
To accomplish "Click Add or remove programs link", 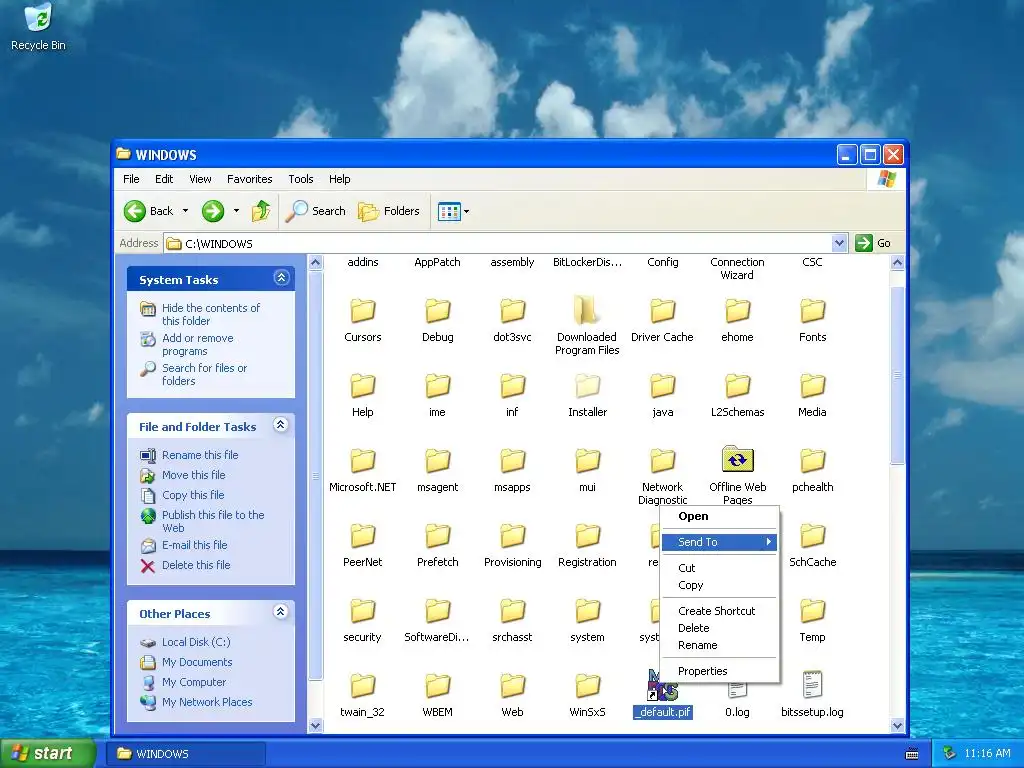I will tap(198, 344).
